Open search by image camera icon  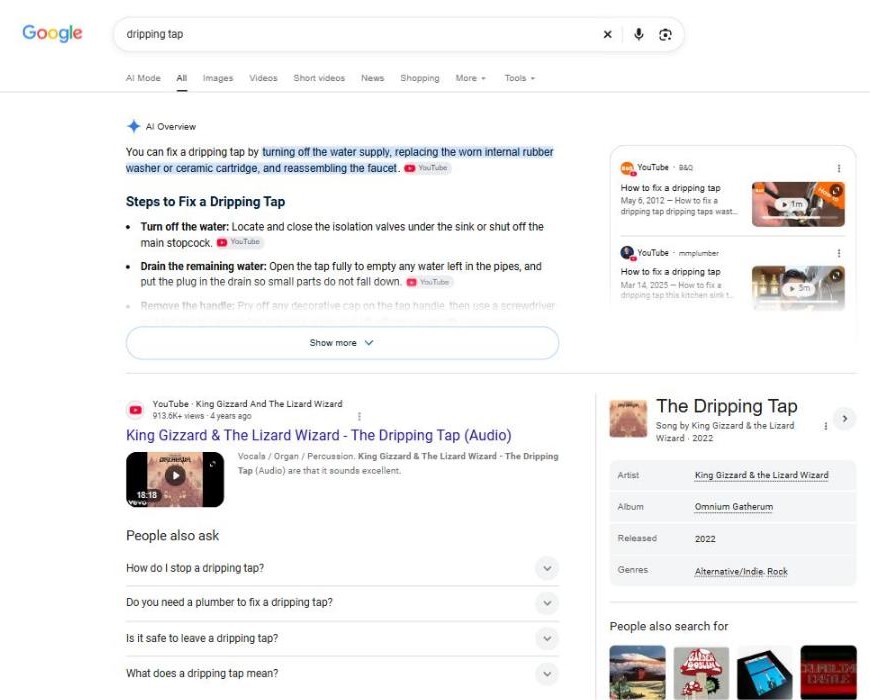click(x=665, y=34)
